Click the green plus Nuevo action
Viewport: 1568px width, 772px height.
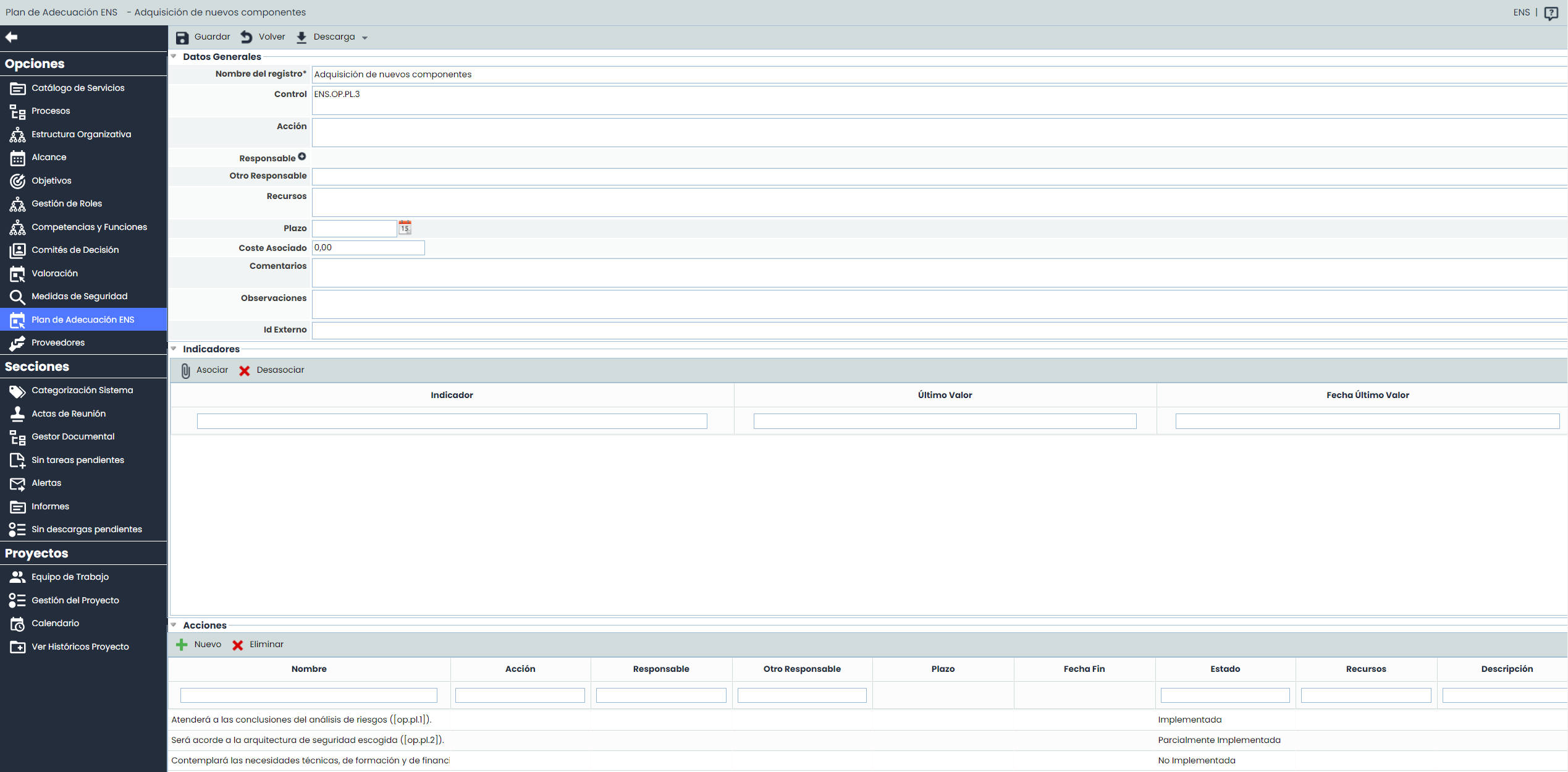[x=182, y=645]
